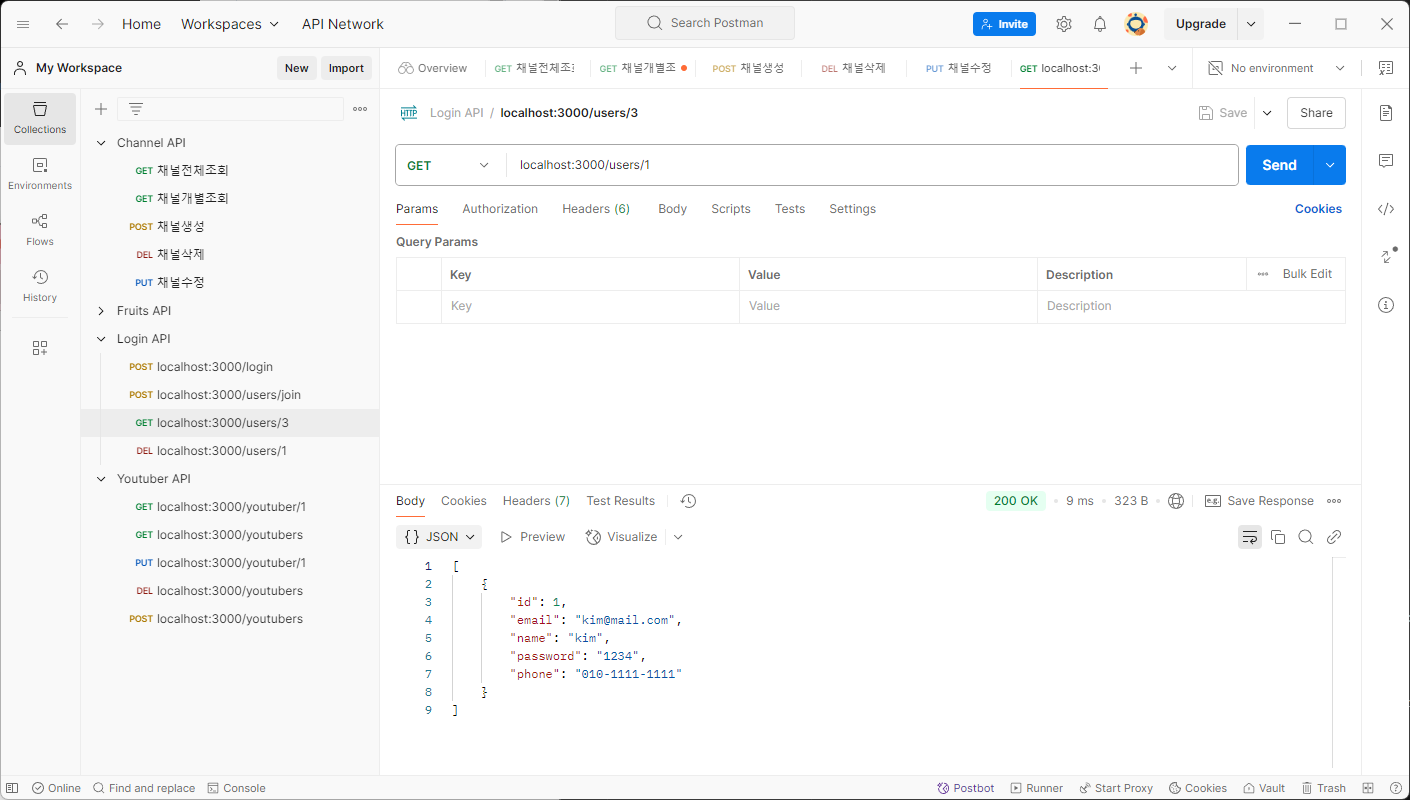
Task: Click Save Response
Action: point(1259,501)
